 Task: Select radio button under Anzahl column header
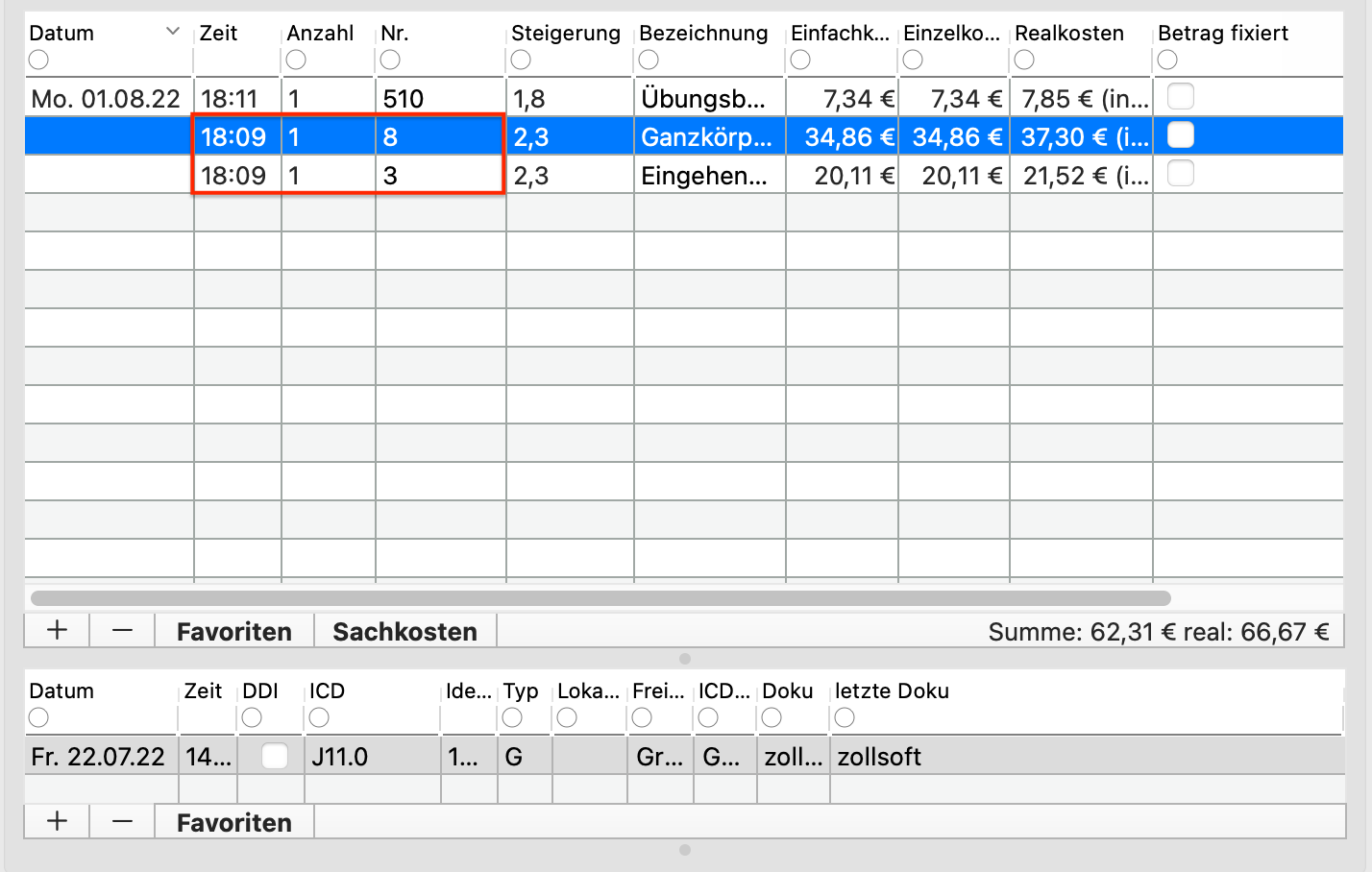click(x=296, y=60)
